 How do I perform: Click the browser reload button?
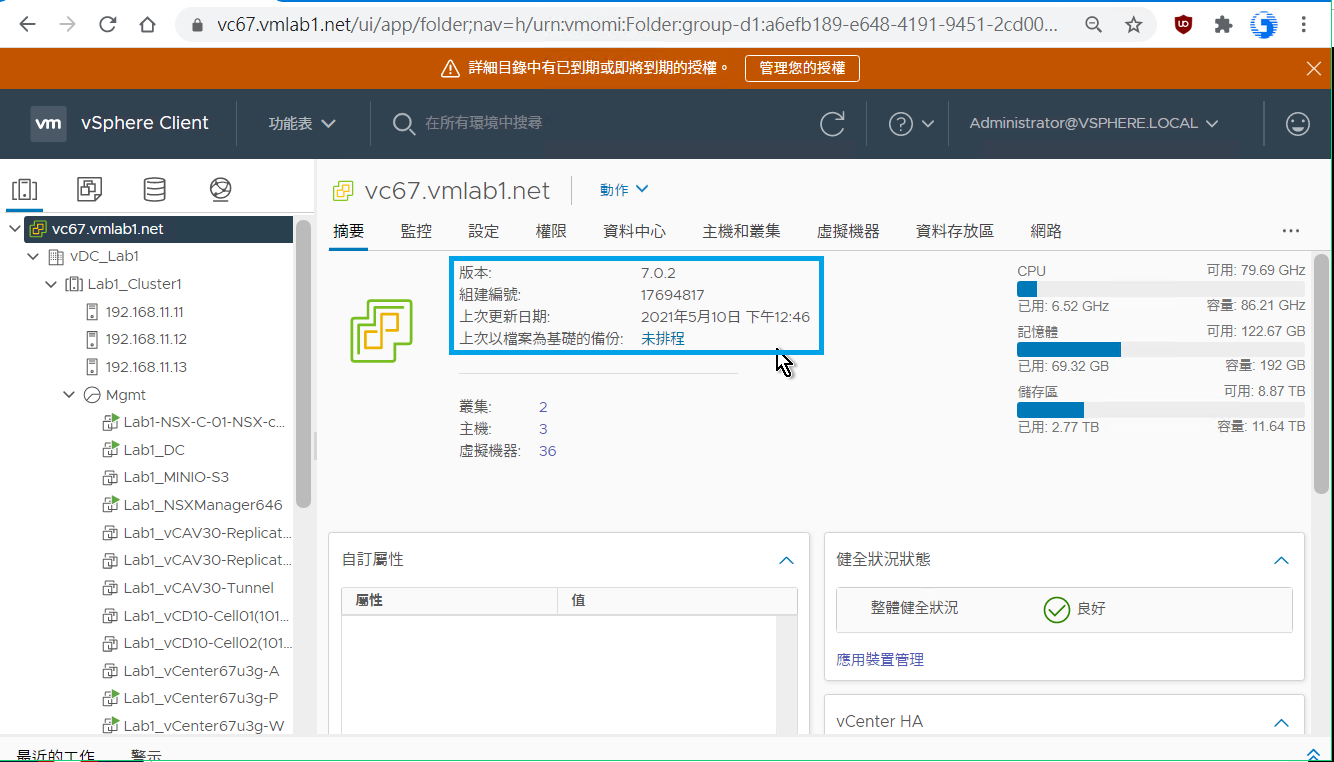[x=107, y=25]
